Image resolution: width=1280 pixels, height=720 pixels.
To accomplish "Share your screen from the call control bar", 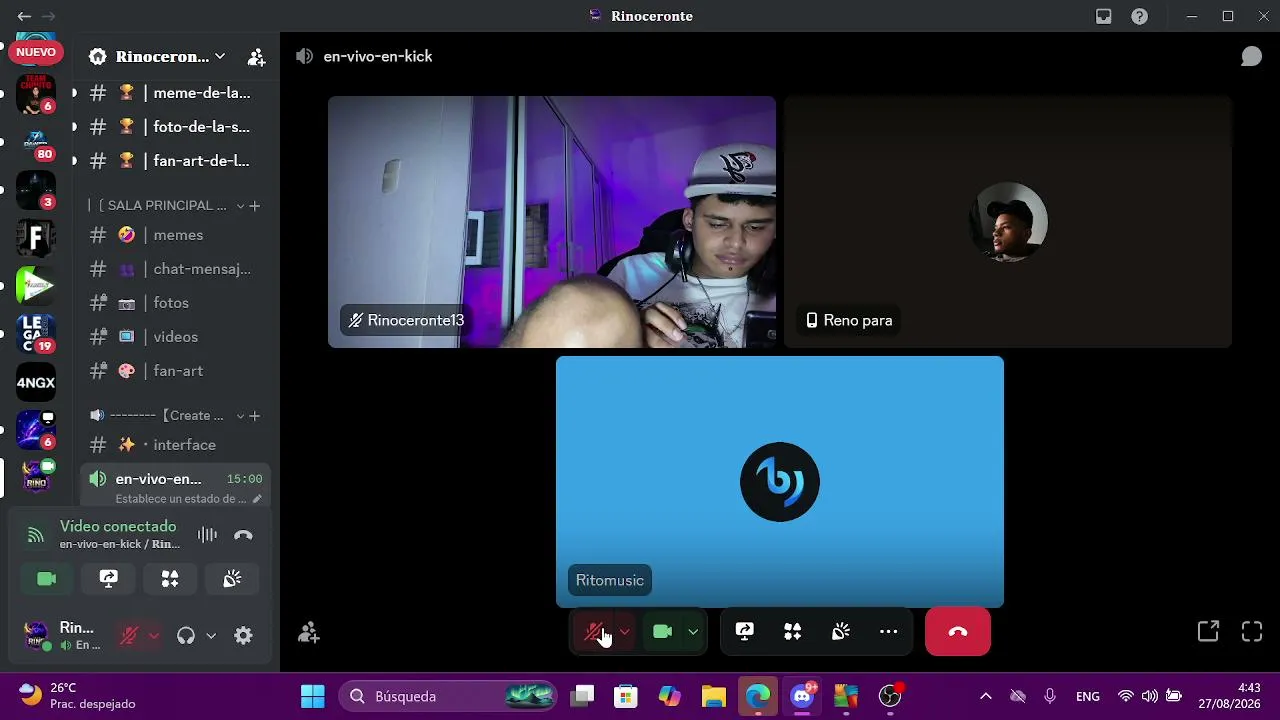I will (745, 632).
